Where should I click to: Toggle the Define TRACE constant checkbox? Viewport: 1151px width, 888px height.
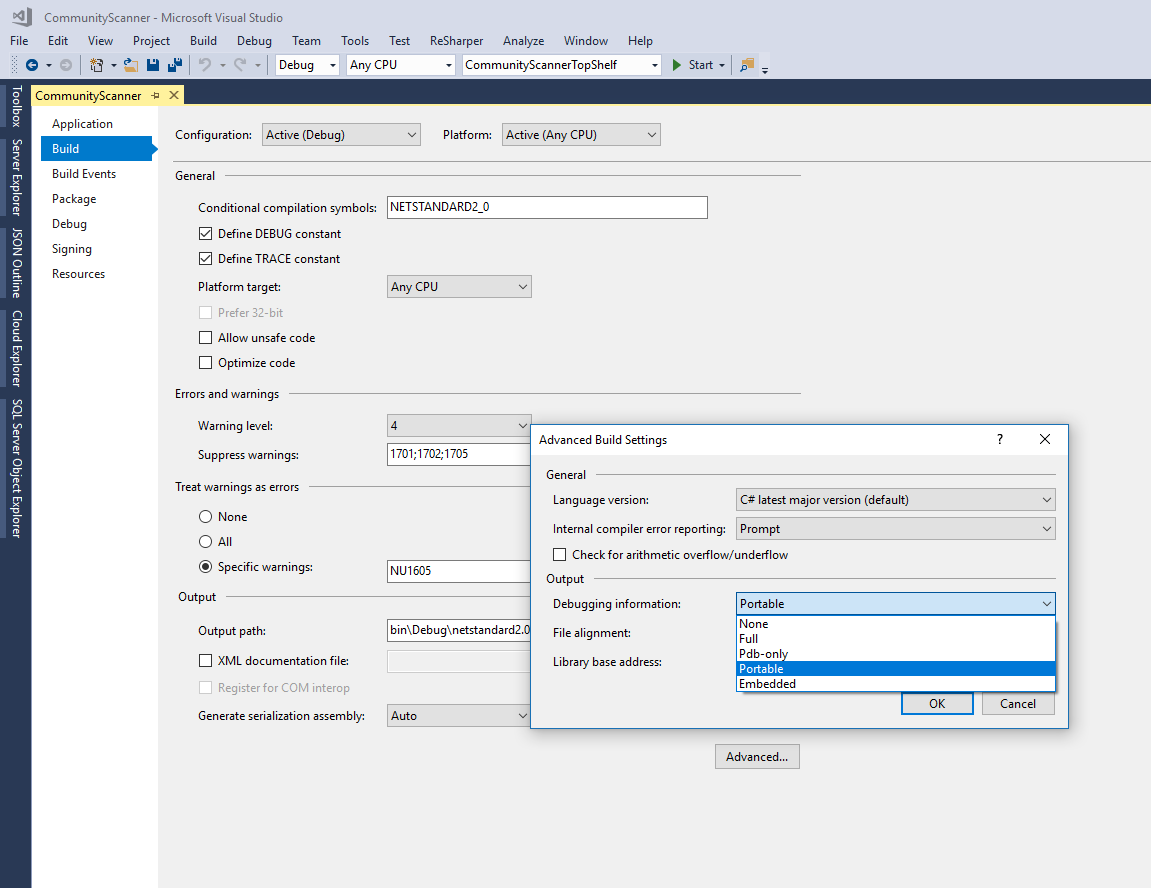click(x=206, y=258)
